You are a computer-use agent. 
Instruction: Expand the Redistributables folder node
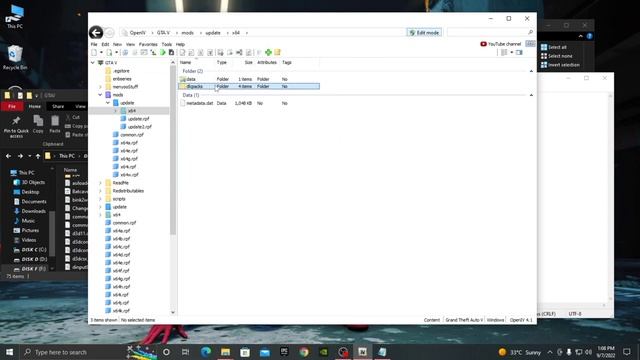100,191
